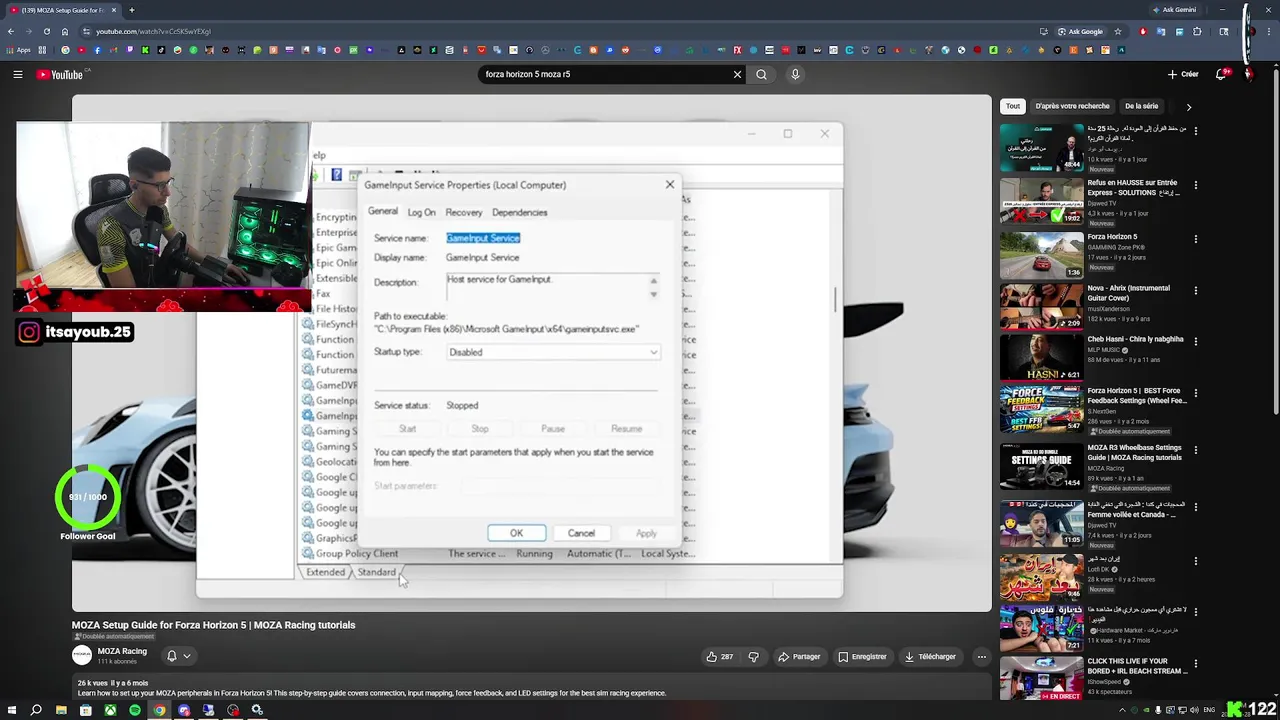Start voice search with the microphone

[x=795, y=74]
